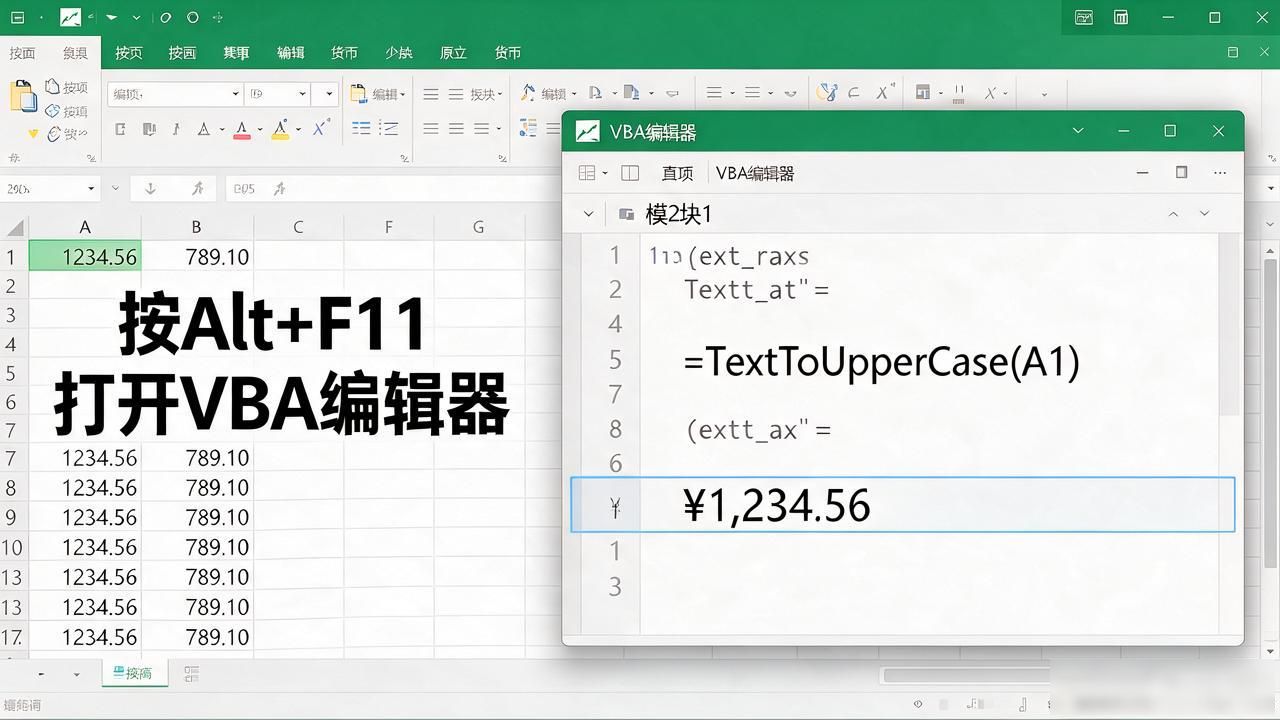This screenshot has width=1280, height=720.
Task: Click the calculator-like icon at top right
Action: pyautogui.click(x=1121, y=17)
